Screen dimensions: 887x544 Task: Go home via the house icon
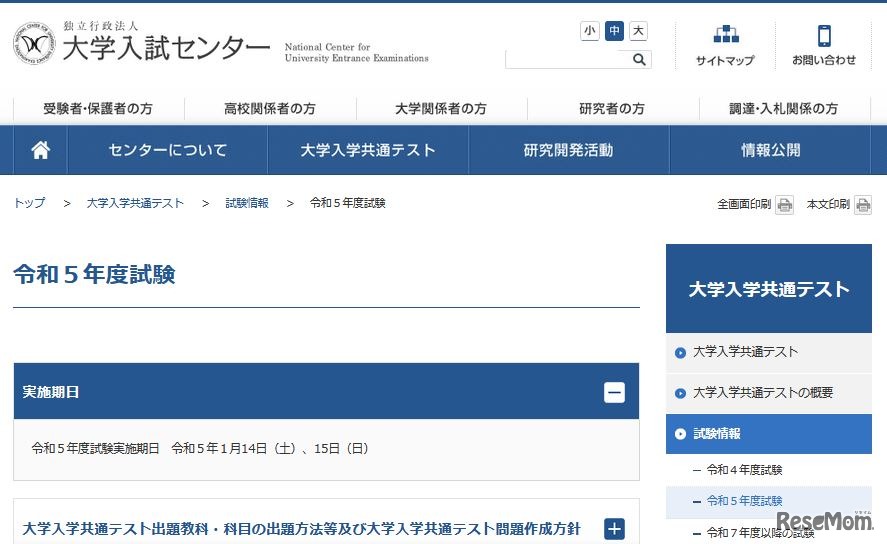coord(40,150)
